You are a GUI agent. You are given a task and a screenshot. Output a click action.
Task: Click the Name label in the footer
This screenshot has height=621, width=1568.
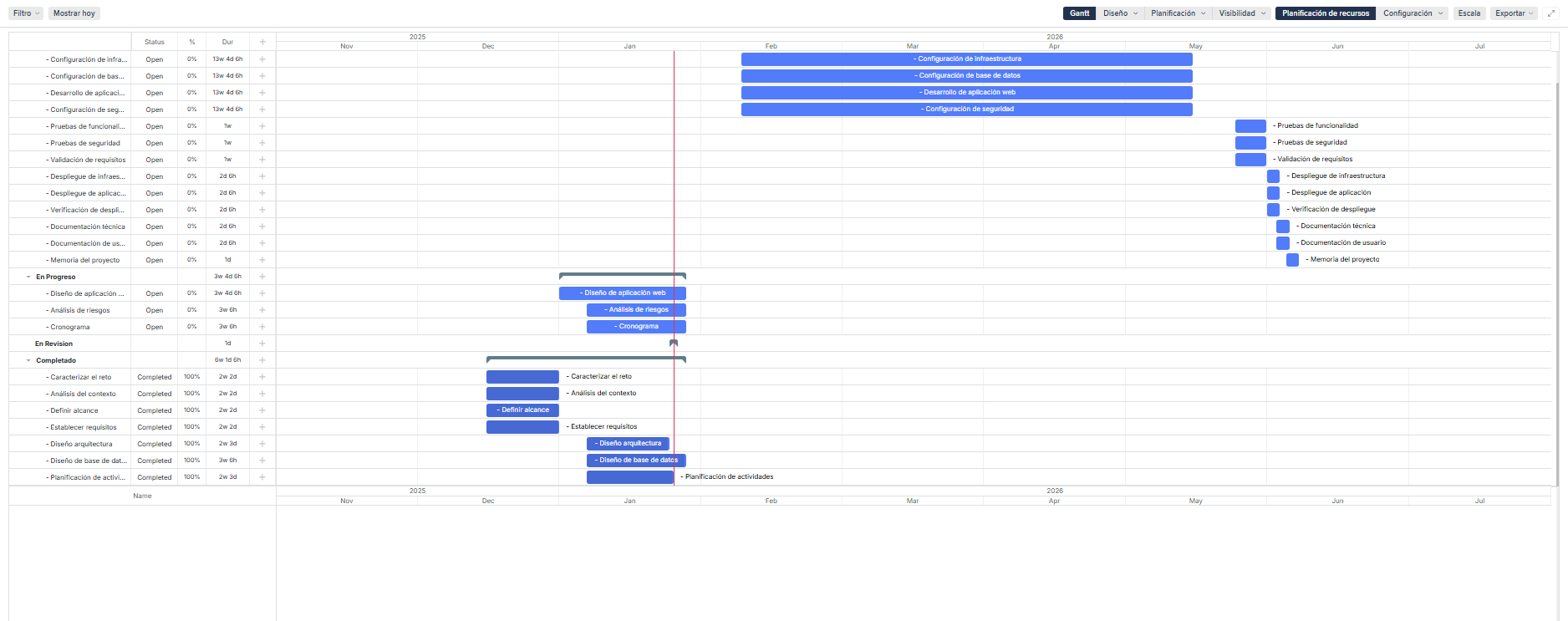pyautogui.click(x=142, y=496)
